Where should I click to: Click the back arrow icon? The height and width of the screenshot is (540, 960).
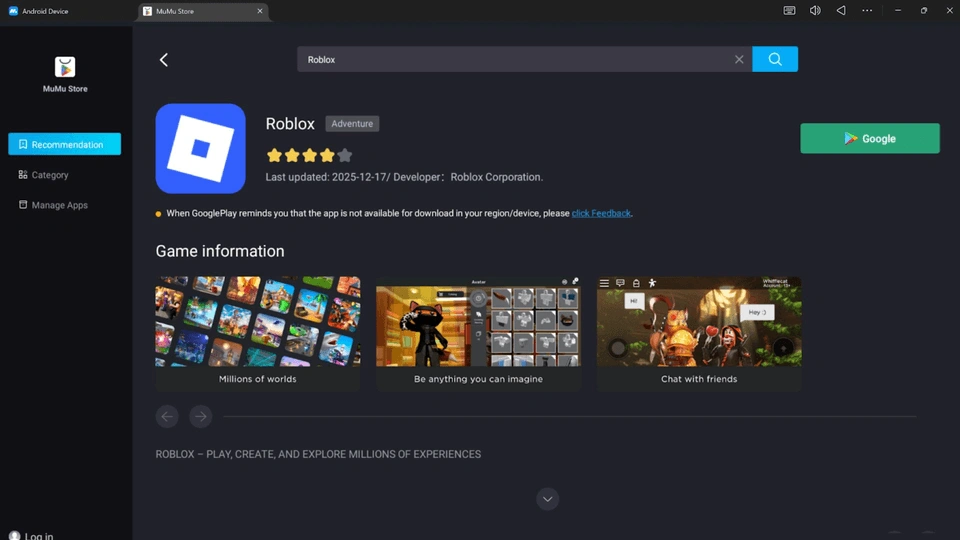164,60
